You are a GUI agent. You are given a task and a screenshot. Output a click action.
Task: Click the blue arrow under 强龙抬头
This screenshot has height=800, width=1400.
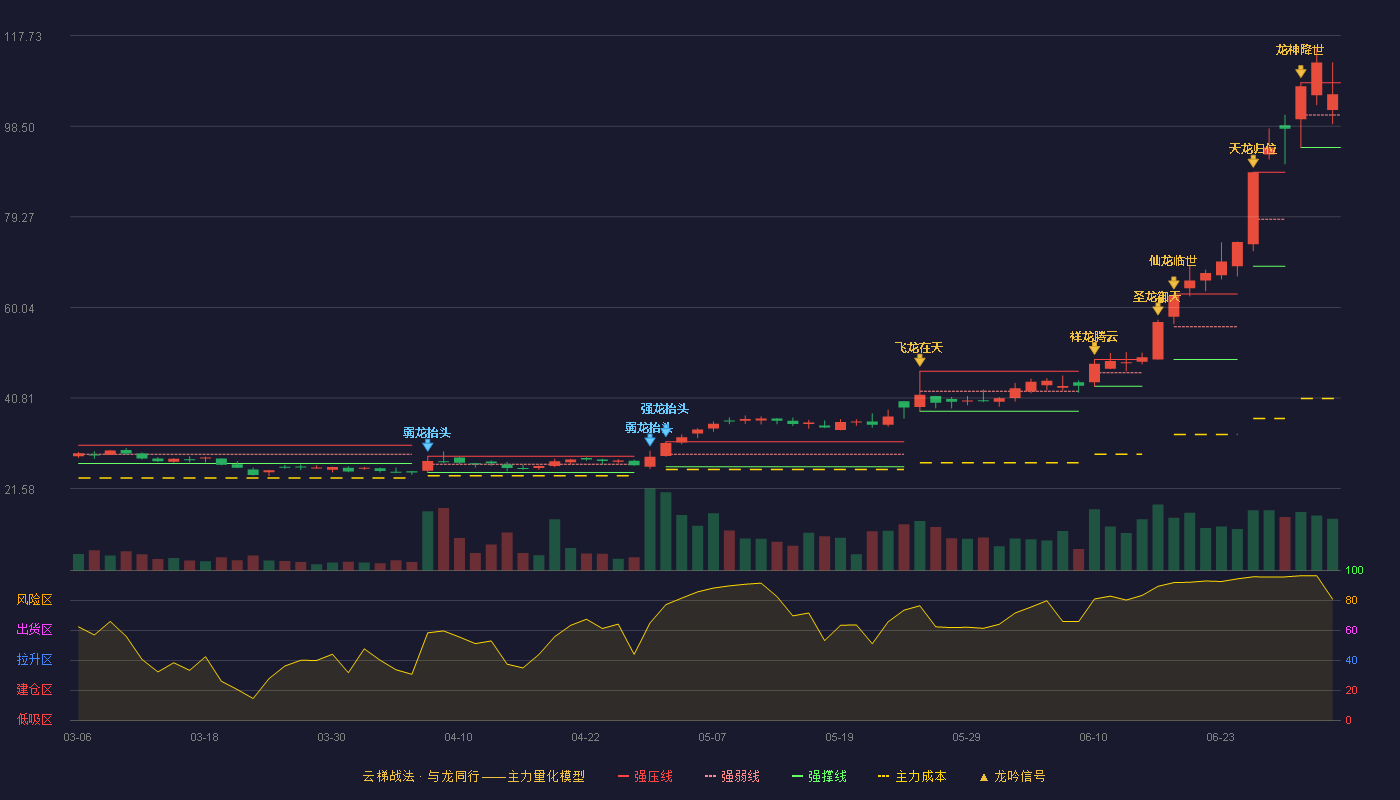(x=666, y=431)
